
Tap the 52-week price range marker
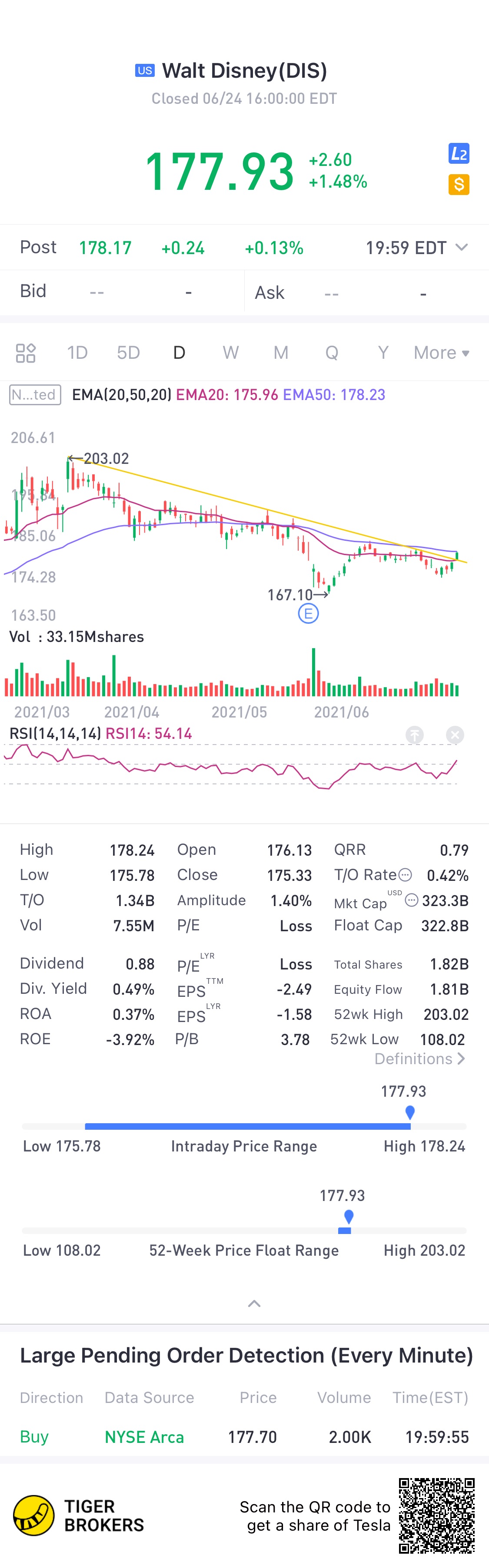point(348,1216)
